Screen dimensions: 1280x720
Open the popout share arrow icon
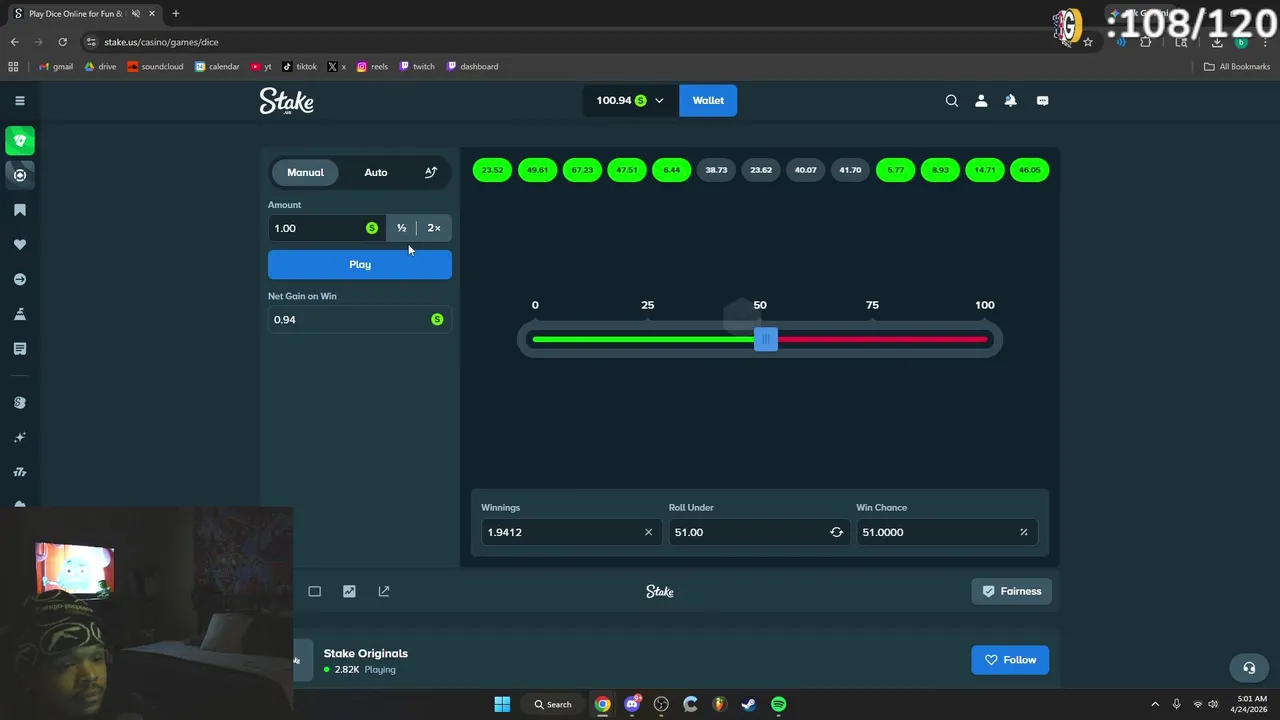coord(384,591)
